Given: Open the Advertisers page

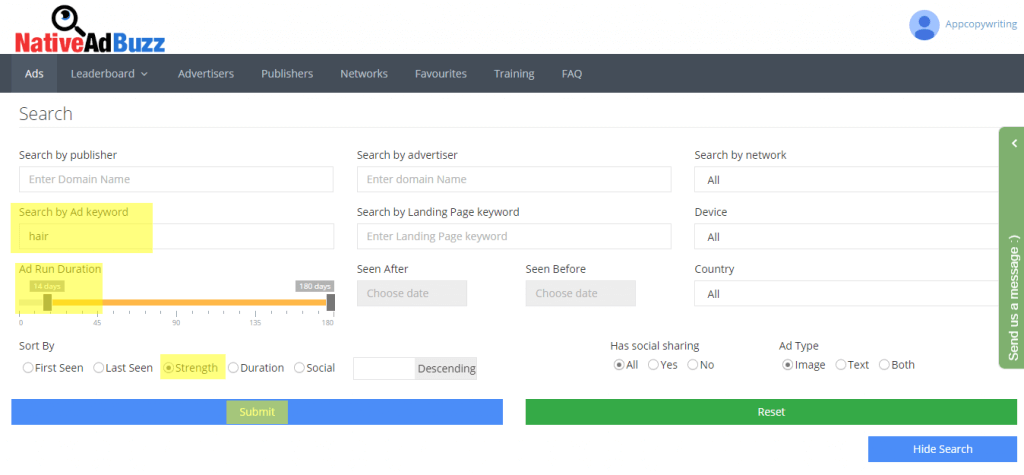Looking at the screenshot, I should (x=206, y=74).
